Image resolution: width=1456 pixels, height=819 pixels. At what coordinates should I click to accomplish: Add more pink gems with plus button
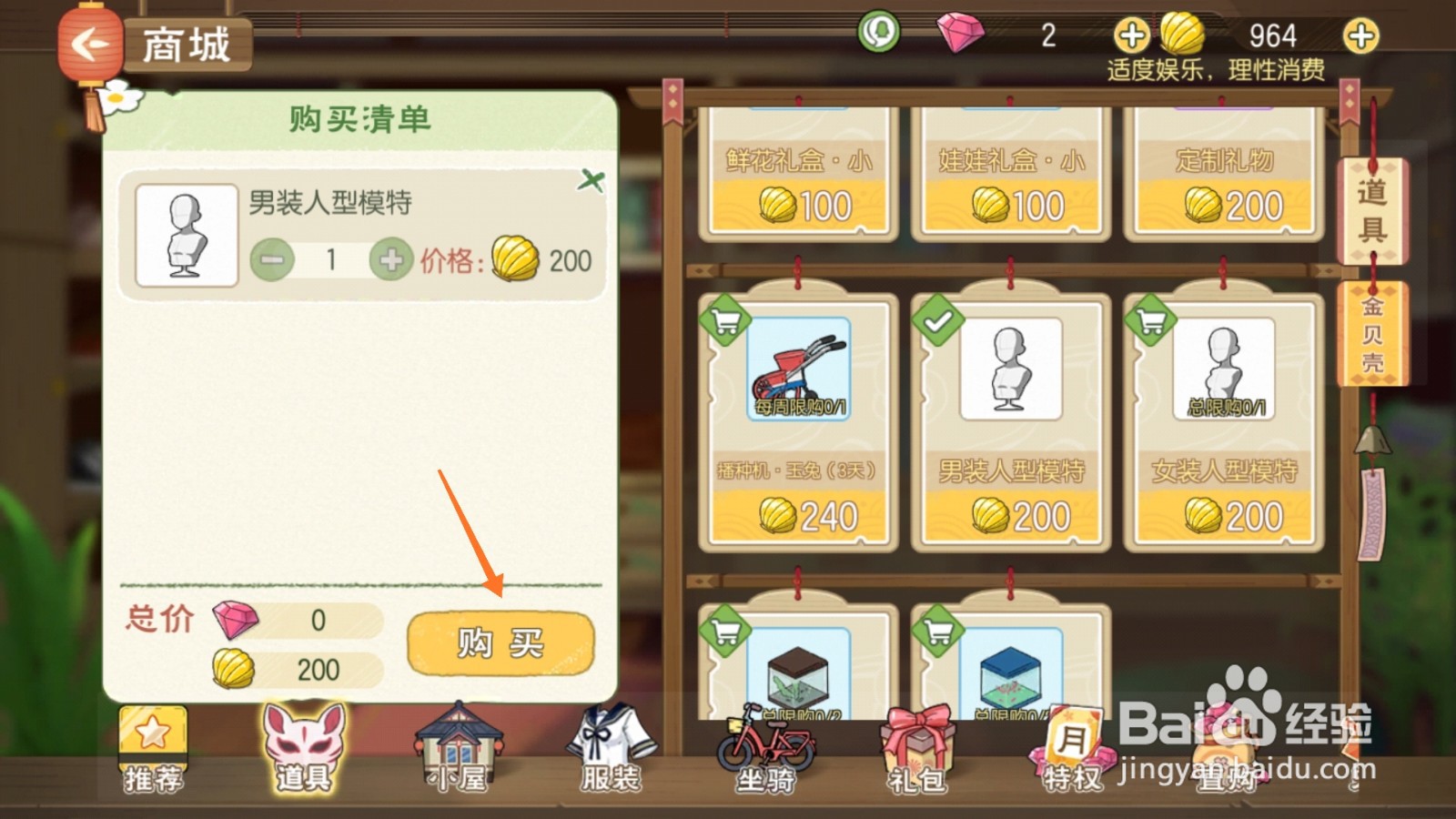pyautogui.click(x=1131, y=35)
